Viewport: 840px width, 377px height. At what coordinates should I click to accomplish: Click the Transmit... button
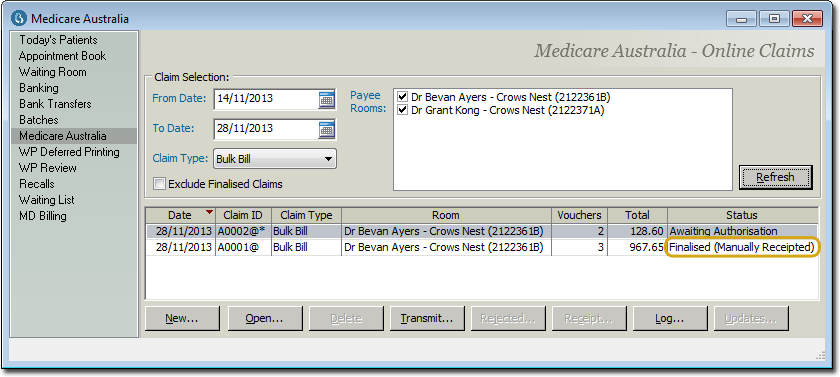point(427,319)
